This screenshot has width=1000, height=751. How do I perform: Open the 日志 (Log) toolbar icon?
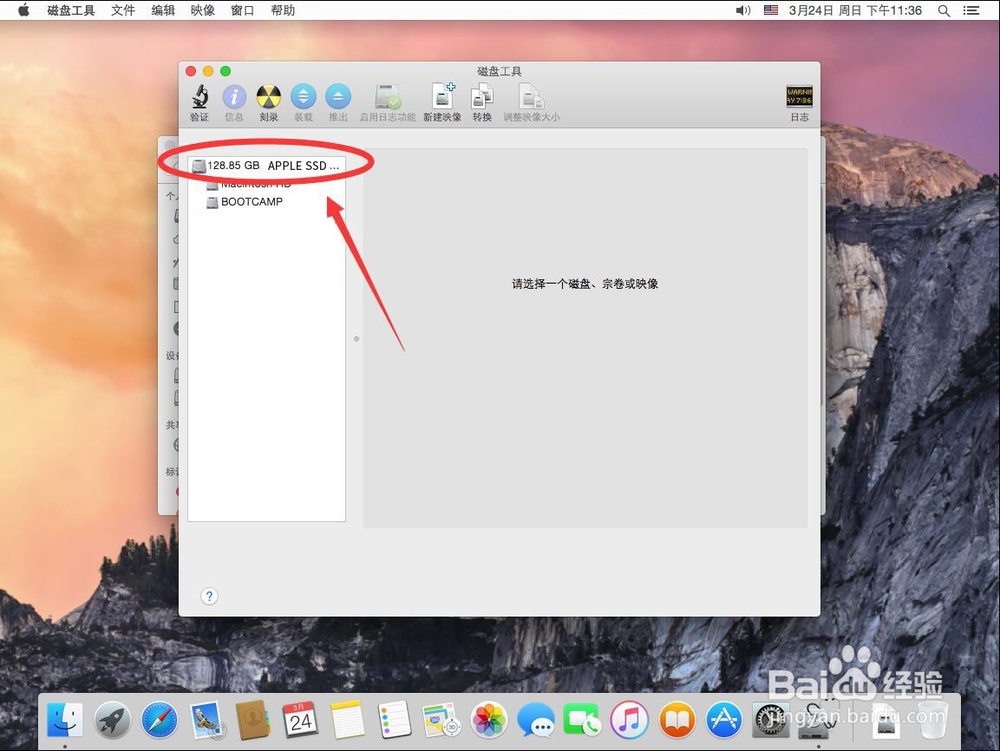(x=799, y=97)
